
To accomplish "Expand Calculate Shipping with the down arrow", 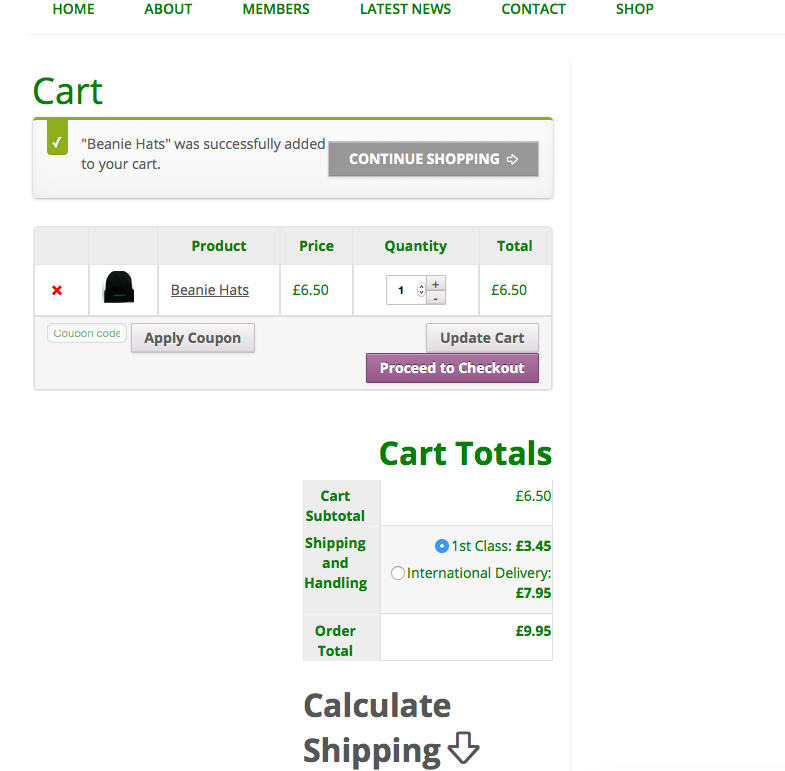I will [x=463, y=749].
